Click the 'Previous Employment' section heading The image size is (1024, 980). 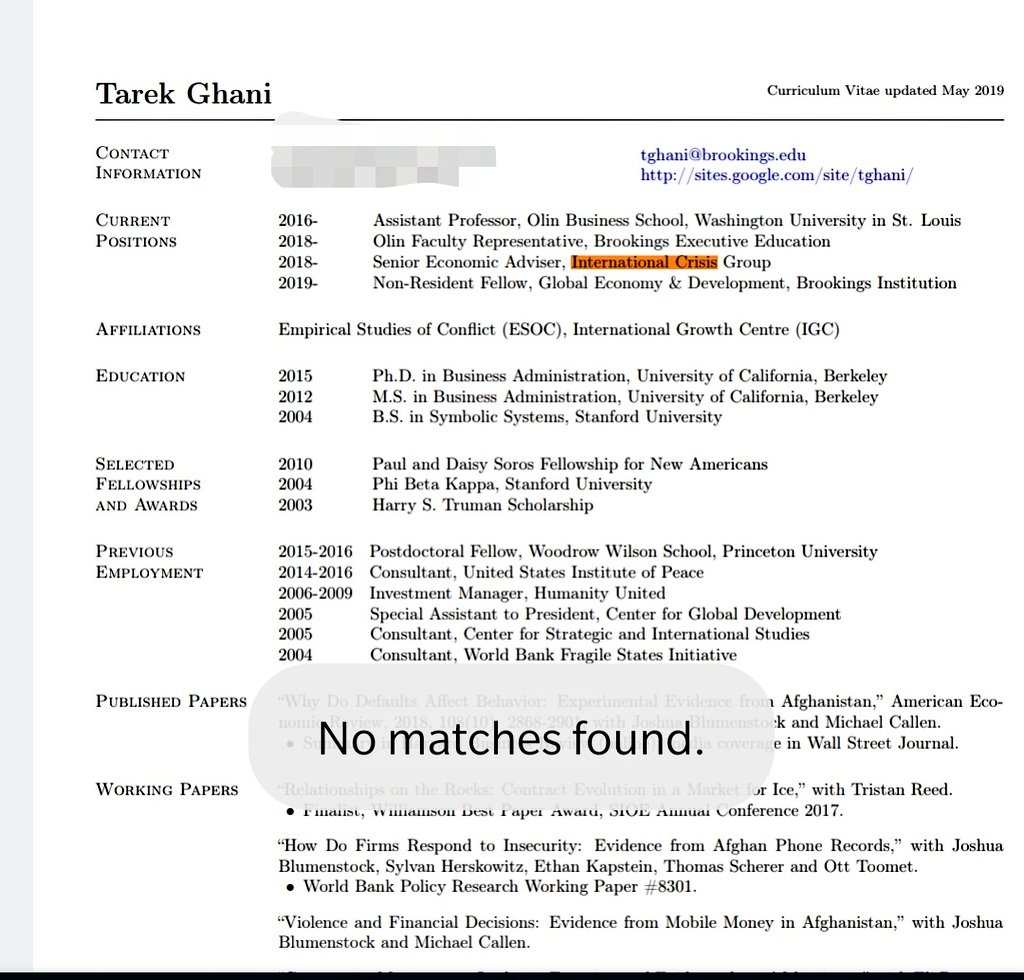150,562
